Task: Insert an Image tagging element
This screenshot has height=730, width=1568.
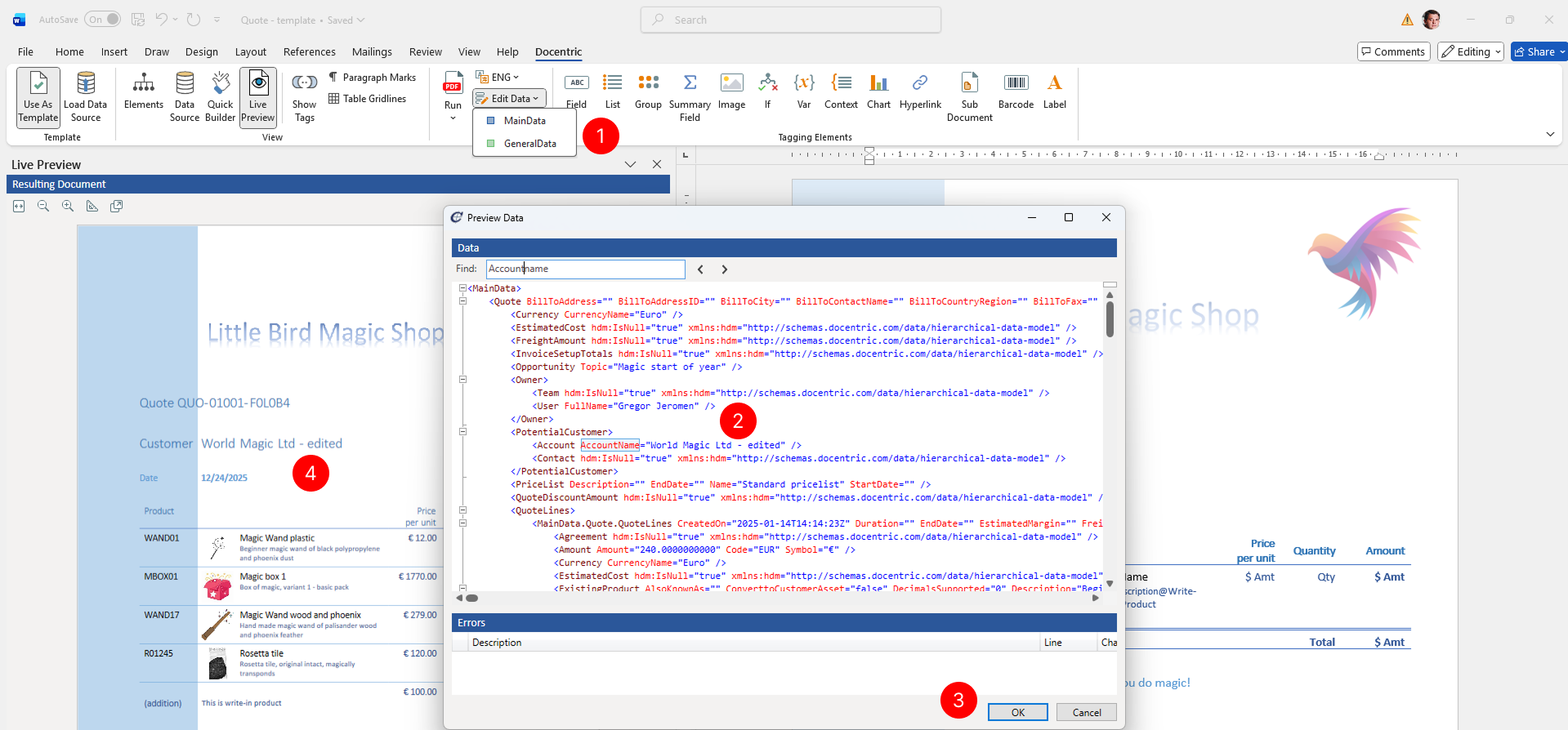Action: coord(731,90)
